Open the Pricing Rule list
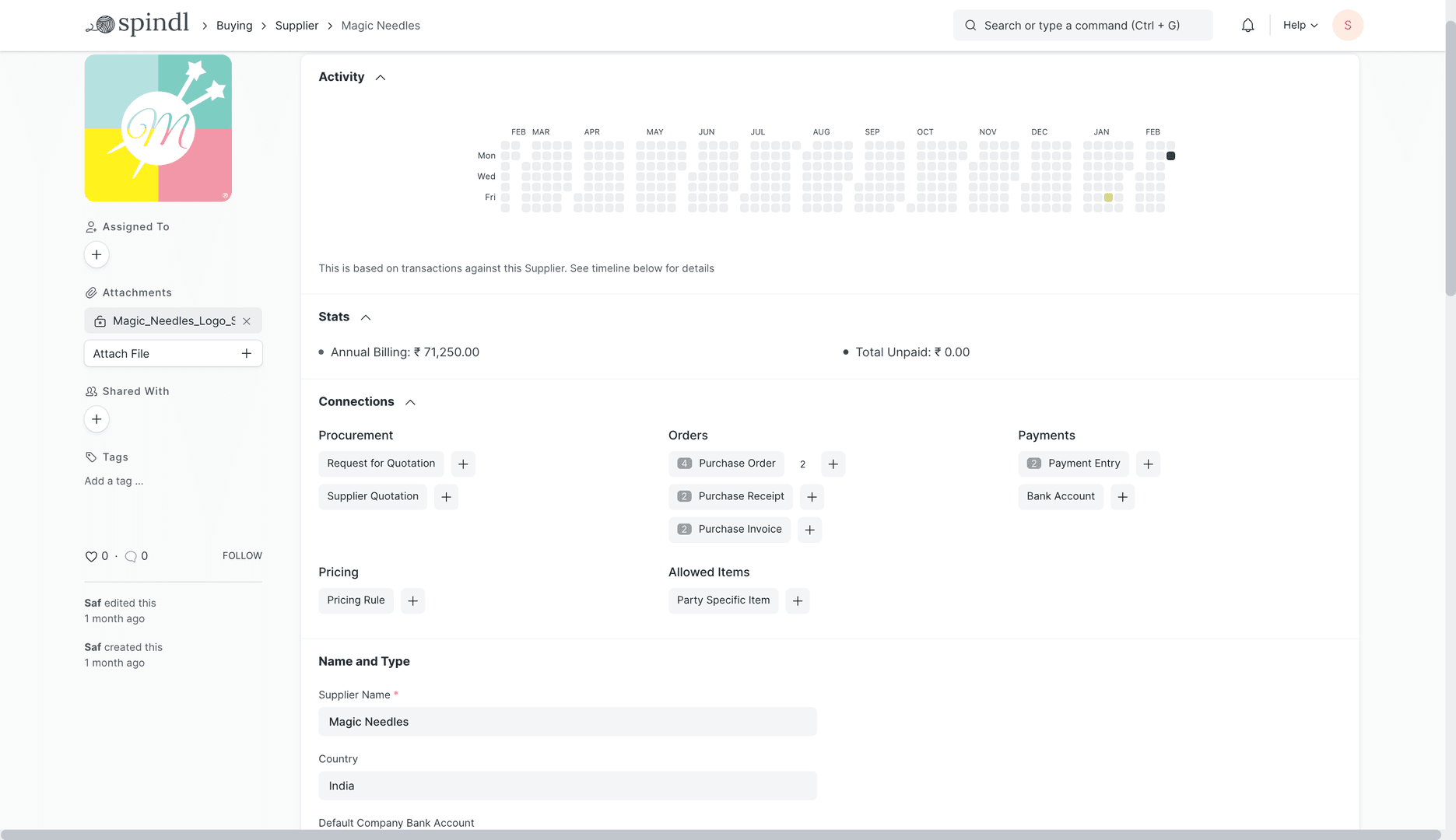 (x=356, y=600)
